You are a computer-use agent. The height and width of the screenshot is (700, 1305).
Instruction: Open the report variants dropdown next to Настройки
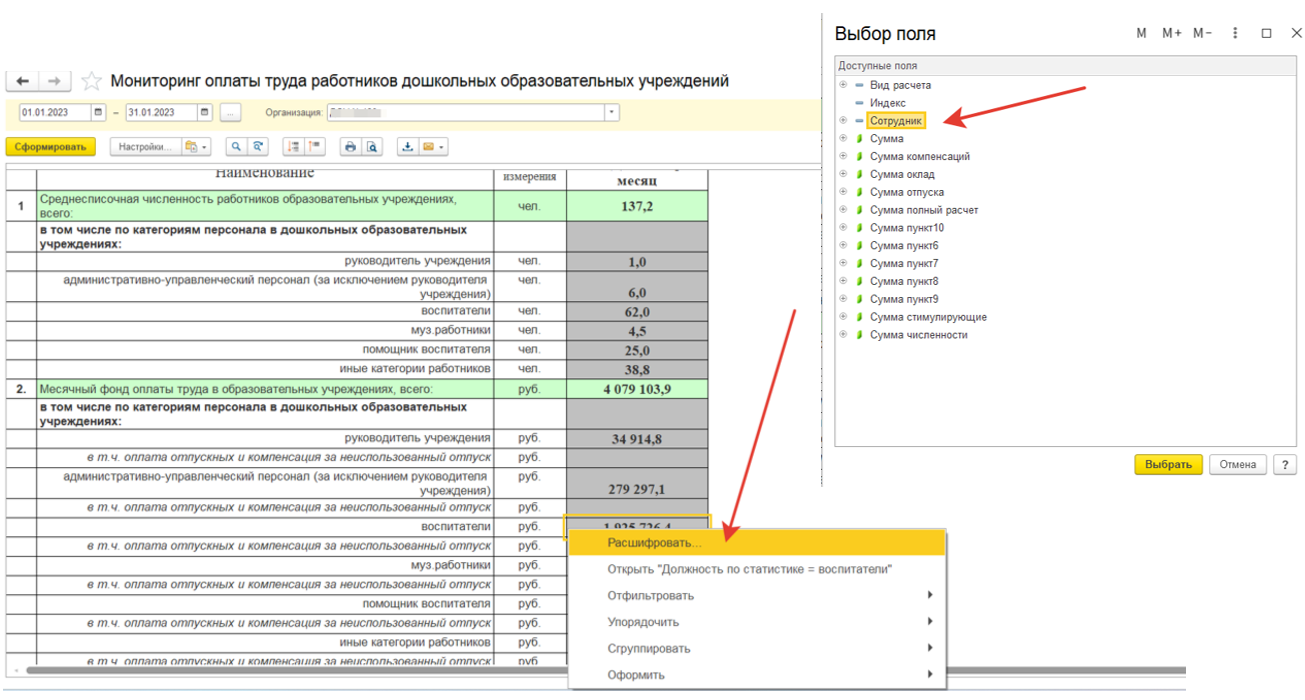(197, 147)
